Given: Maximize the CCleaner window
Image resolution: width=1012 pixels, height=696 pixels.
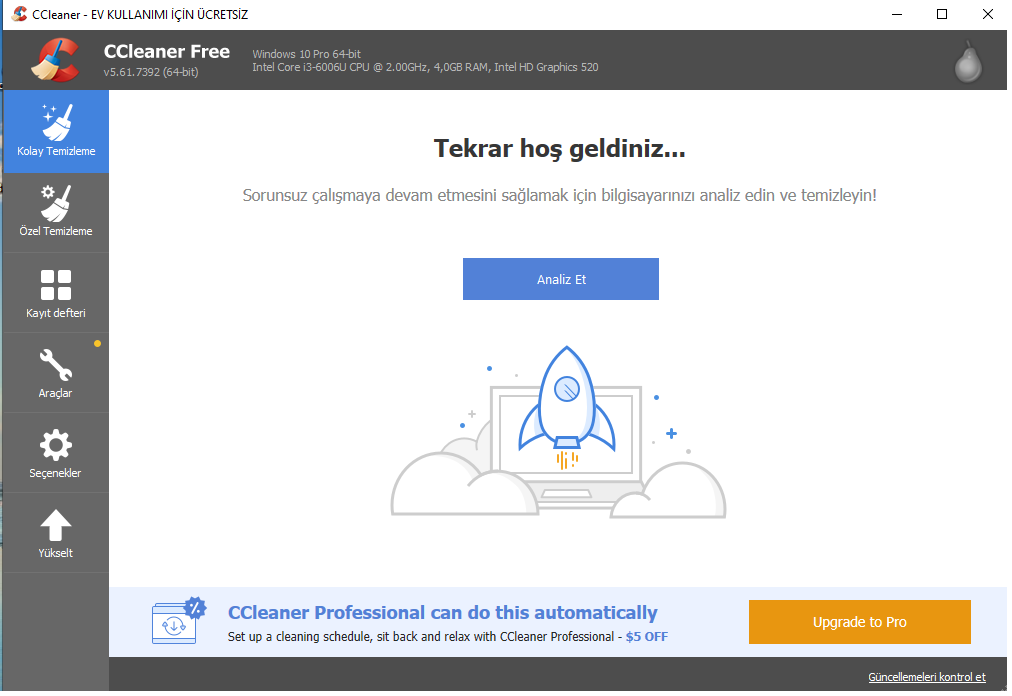Looking at the screenshot, I should pos(942,14).
